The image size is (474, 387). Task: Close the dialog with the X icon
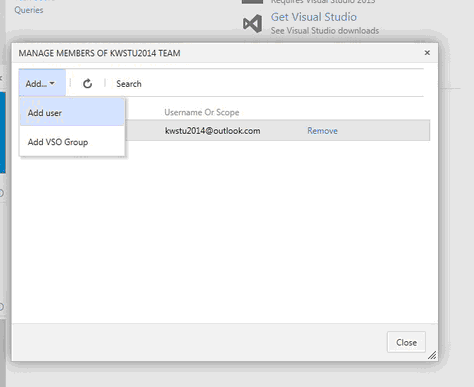(427, 53)
